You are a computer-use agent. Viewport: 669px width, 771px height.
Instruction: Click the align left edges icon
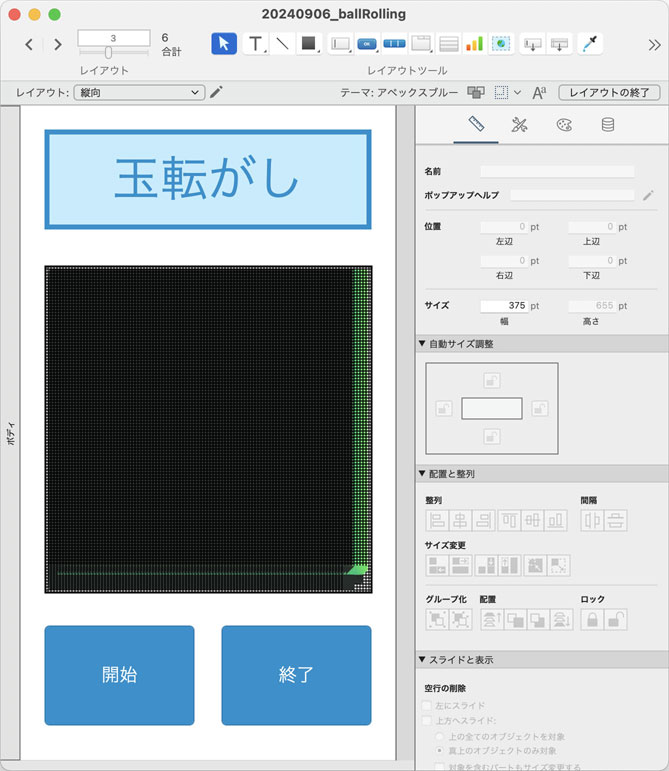pyautogui.click(x=437, y=520)
